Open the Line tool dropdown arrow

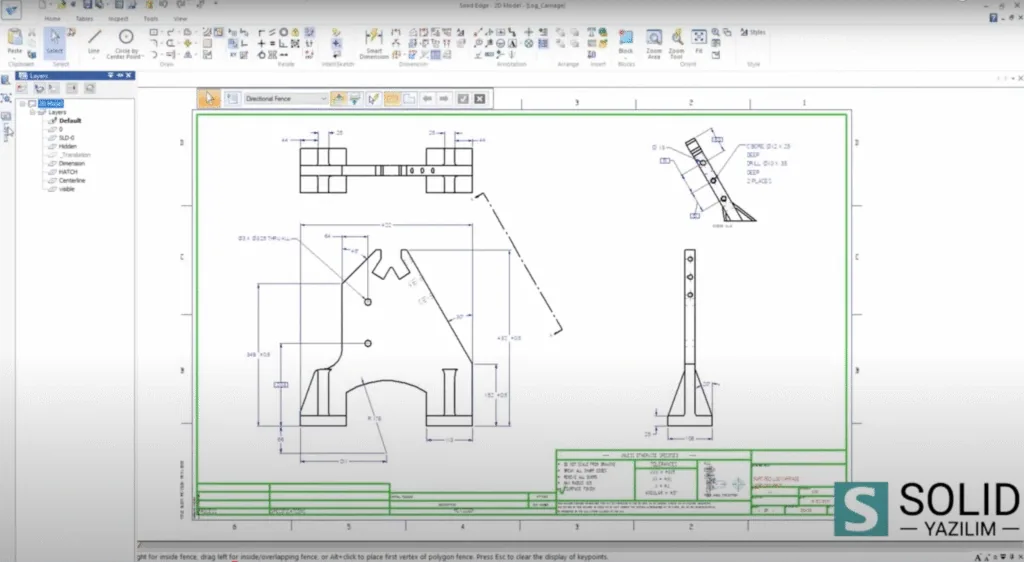pos(94,58)
